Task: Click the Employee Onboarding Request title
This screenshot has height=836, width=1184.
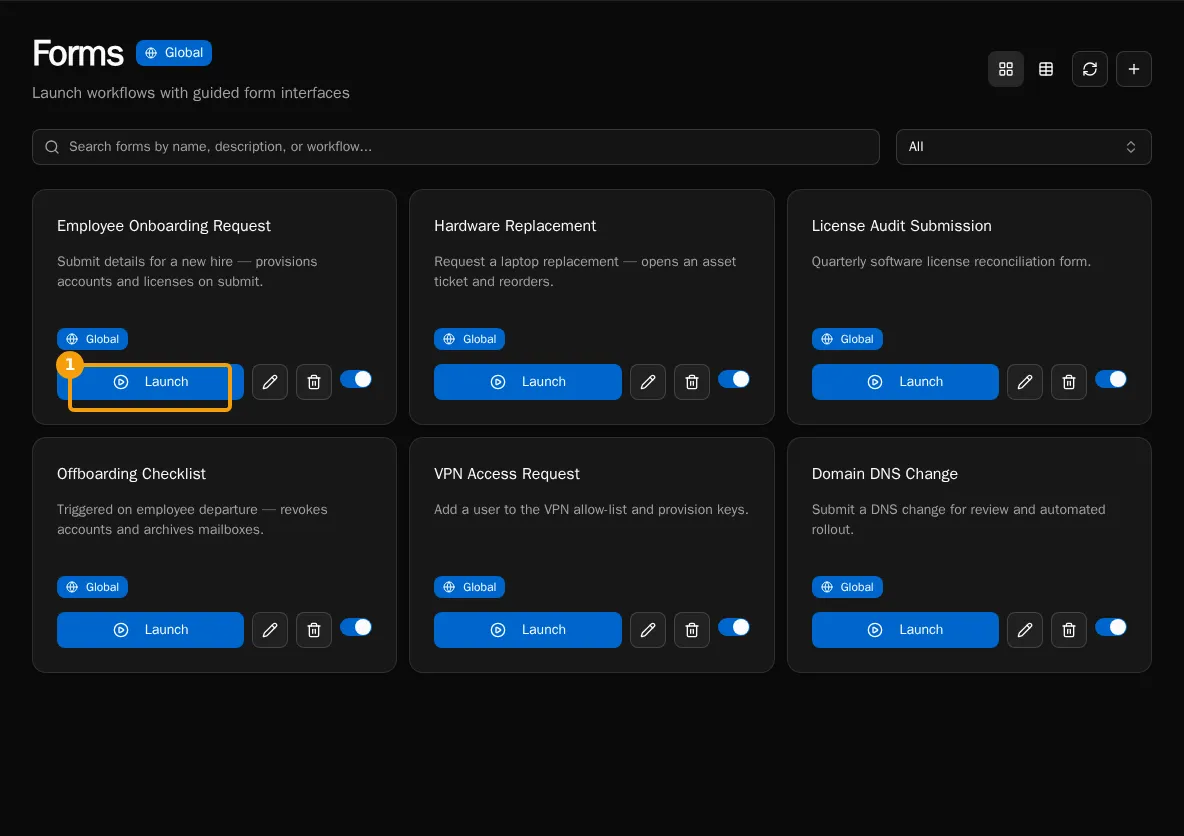Action: pyautogui.click(x=164, y=226)
